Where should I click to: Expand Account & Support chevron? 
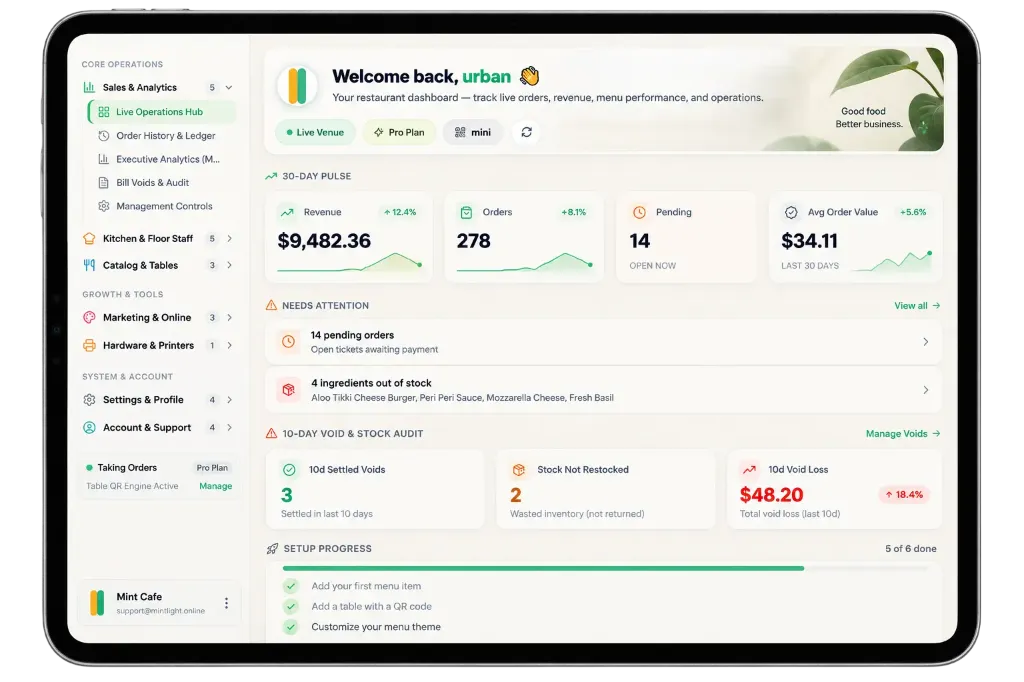coord(229,428)
